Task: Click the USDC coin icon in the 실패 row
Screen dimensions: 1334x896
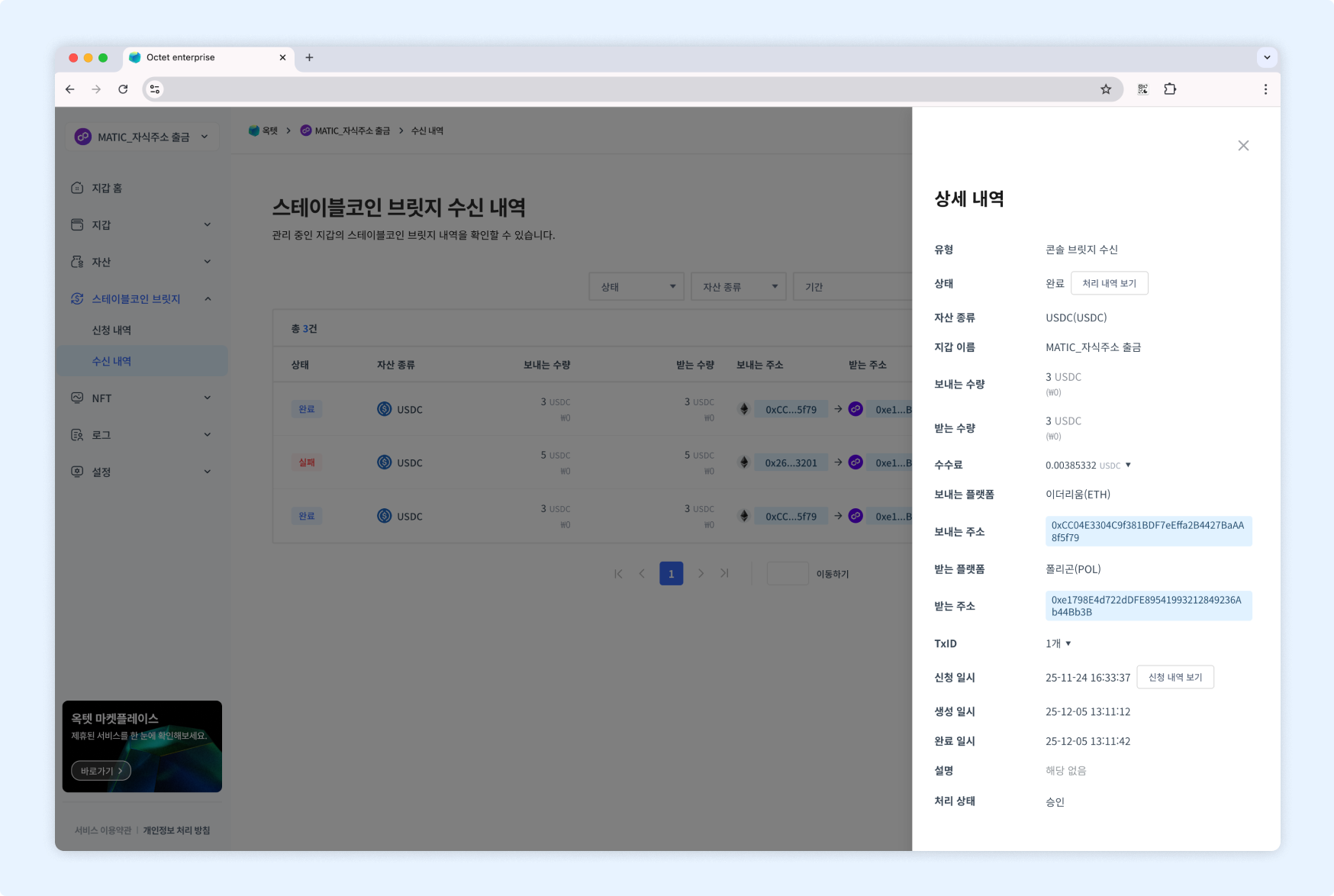Action: 385,463
